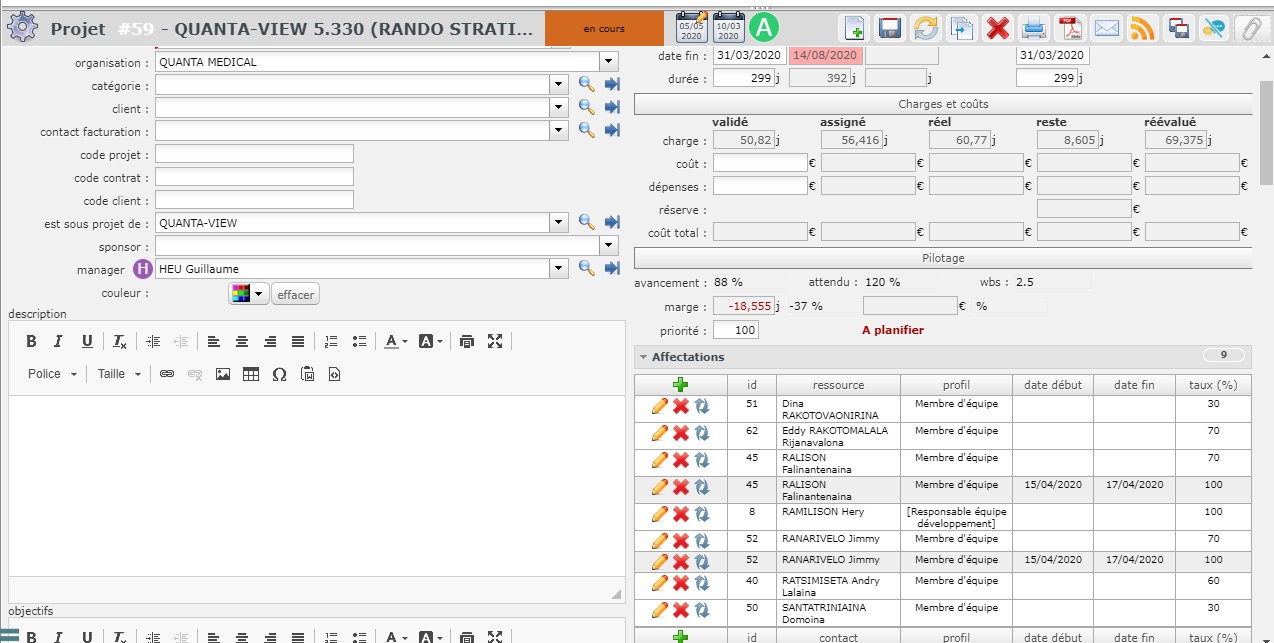The width and height of the screenshot is (1274, 643).
Task: Toggle underline in the description editor
Action: tap(87, 342)
